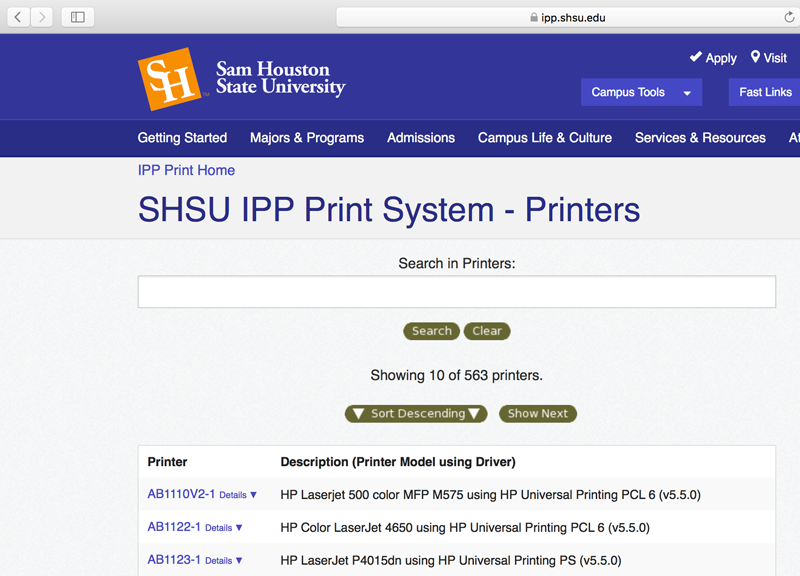The width and height of the screenshot is (800, 576).
Task: Click the Search button
Action: tap(431, 331)
